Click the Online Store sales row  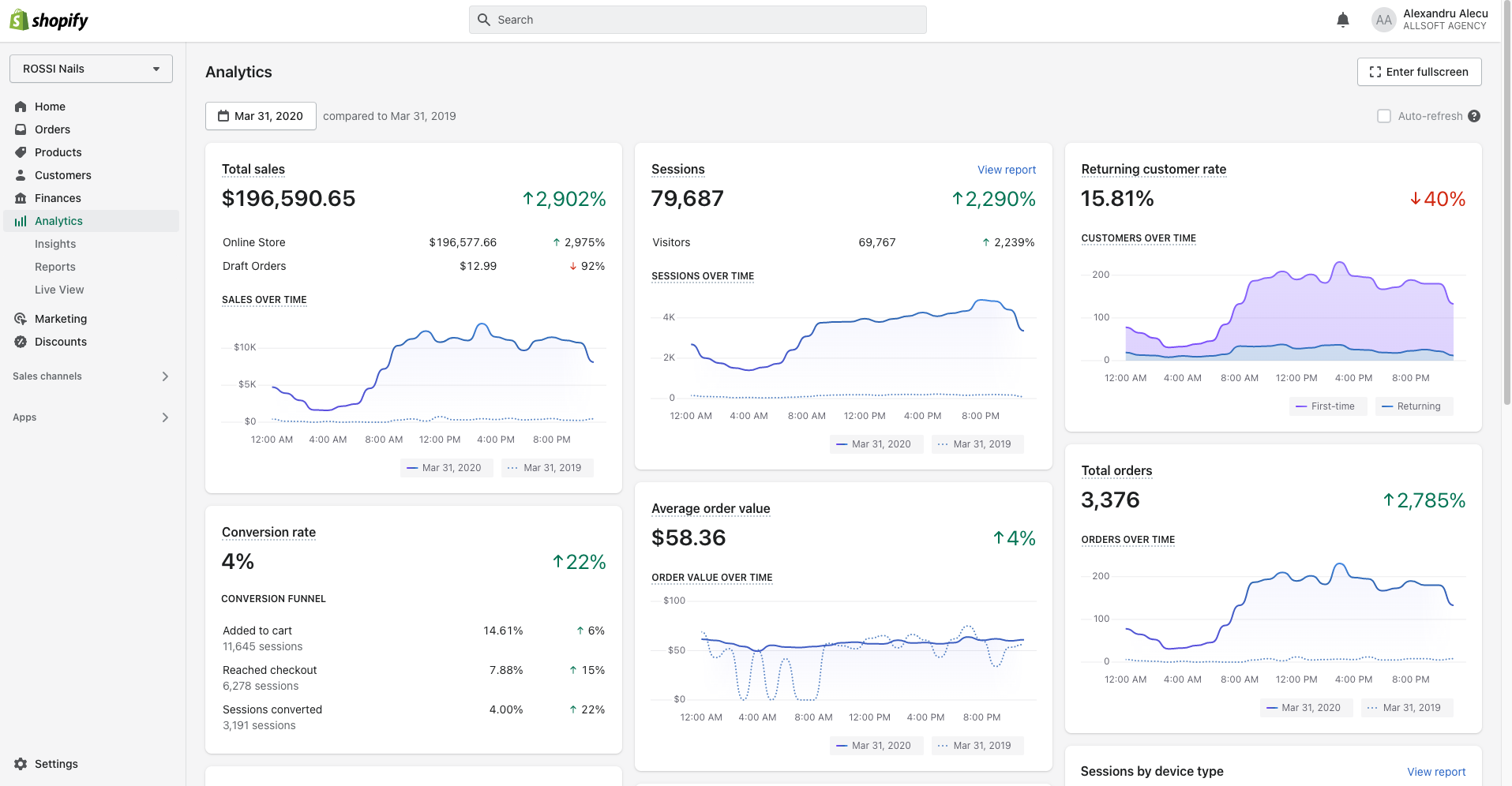pyautogui.click(x=414, y=242)
